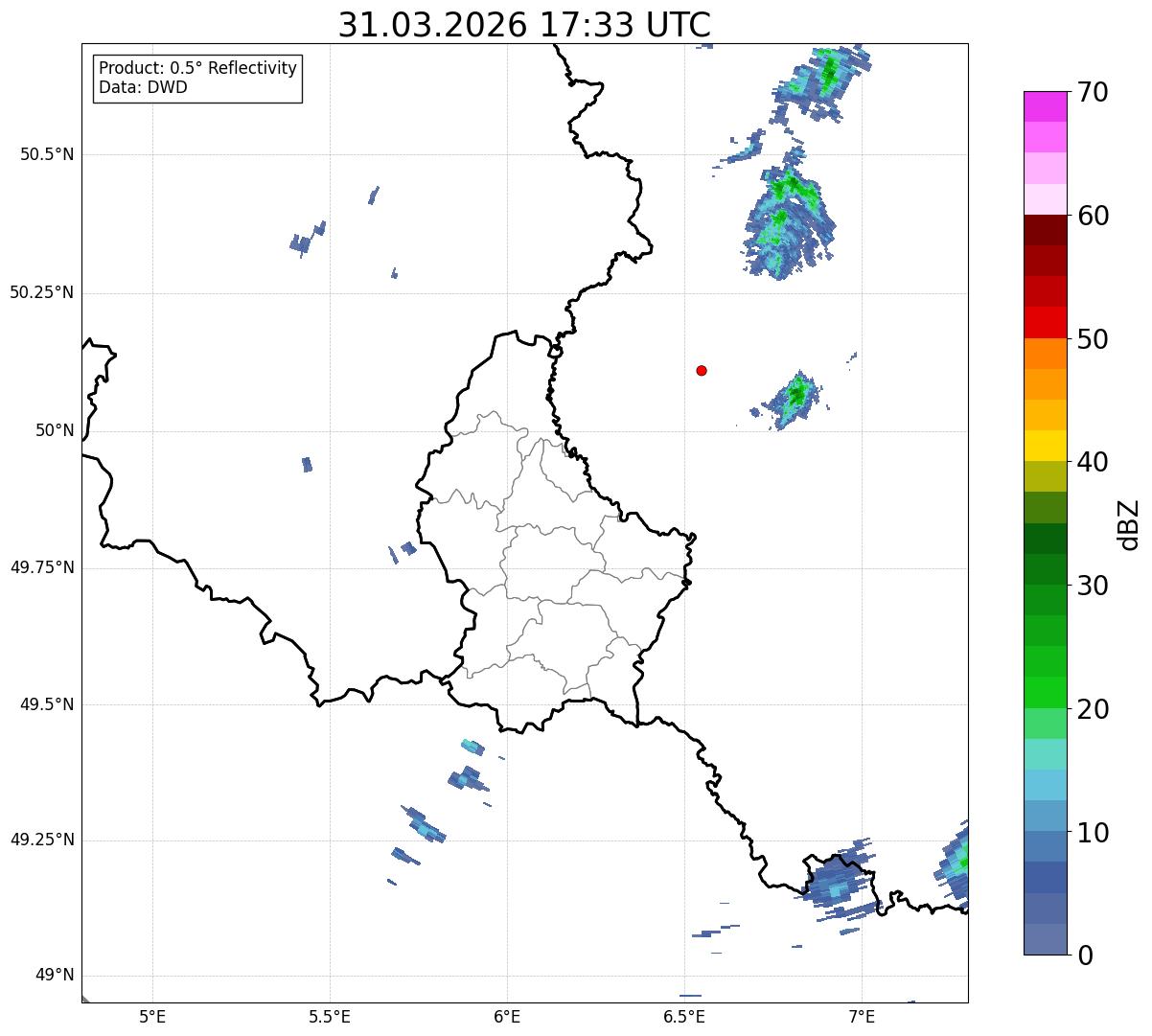Click the 5.5°E longitude axis label
The height and width of the screenshot is (1036, 1152).
click(x=330, y=1016)
